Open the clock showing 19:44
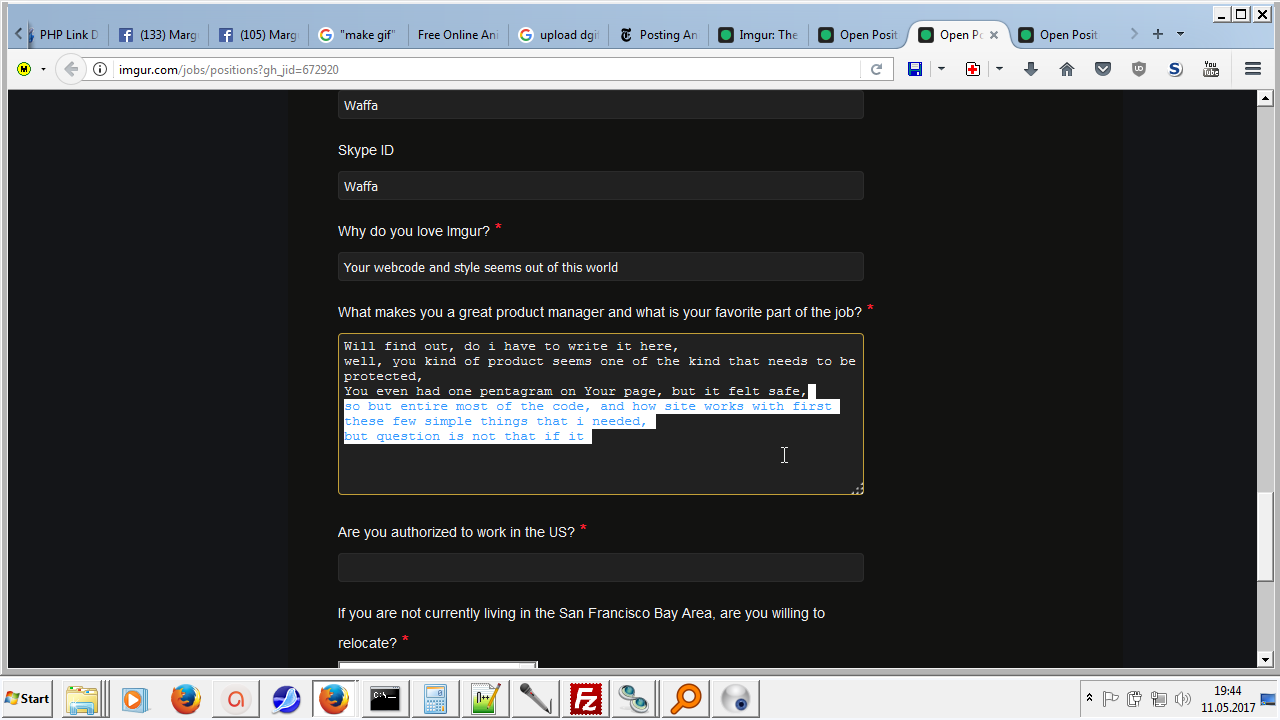The width and height of the screenshot is (1280, 720). pyautogui.click(x=1227, y=698)
